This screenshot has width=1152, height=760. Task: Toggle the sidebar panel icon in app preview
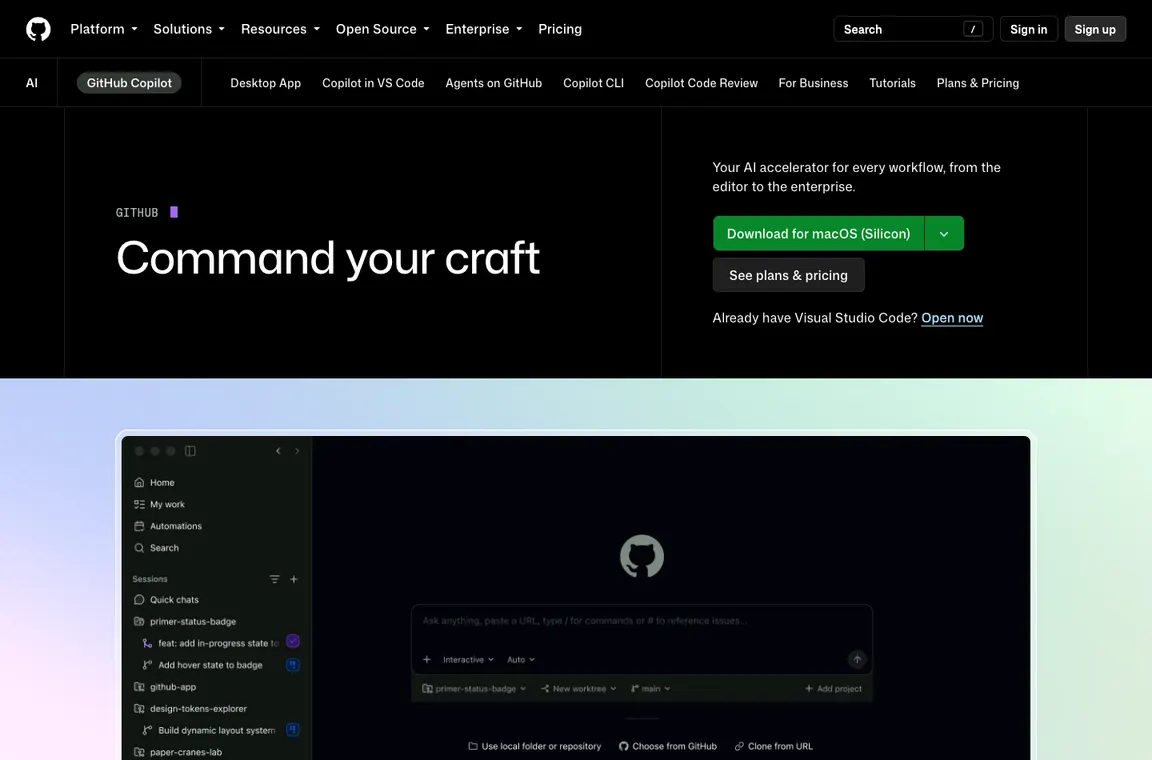190,451
